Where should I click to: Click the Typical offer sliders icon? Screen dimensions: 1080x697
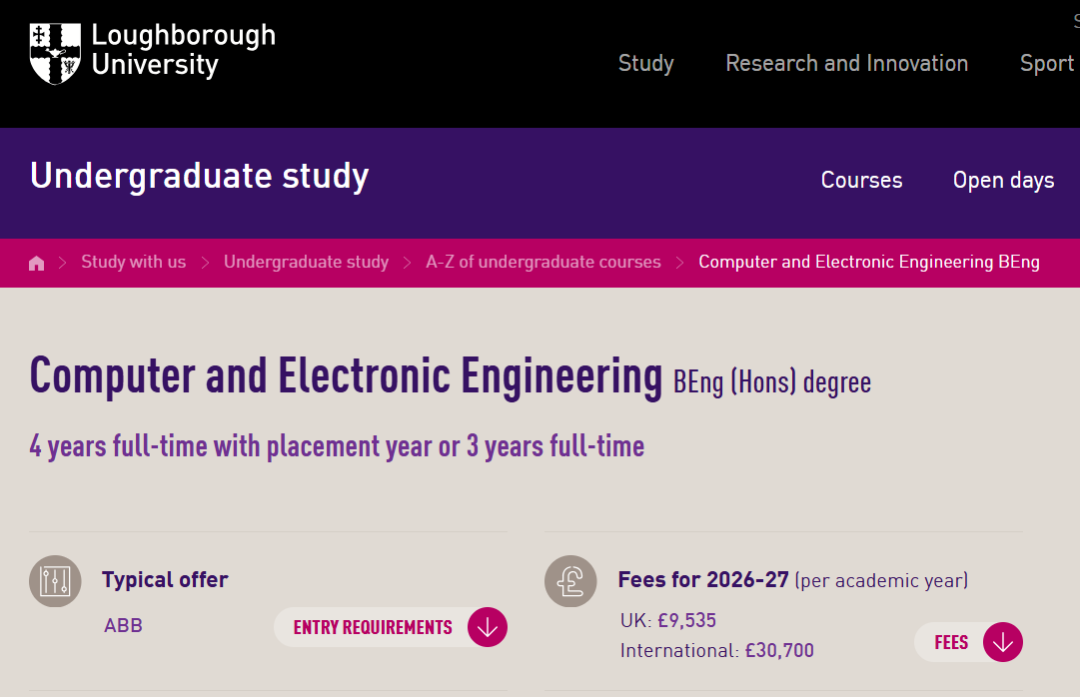point(55,581)
